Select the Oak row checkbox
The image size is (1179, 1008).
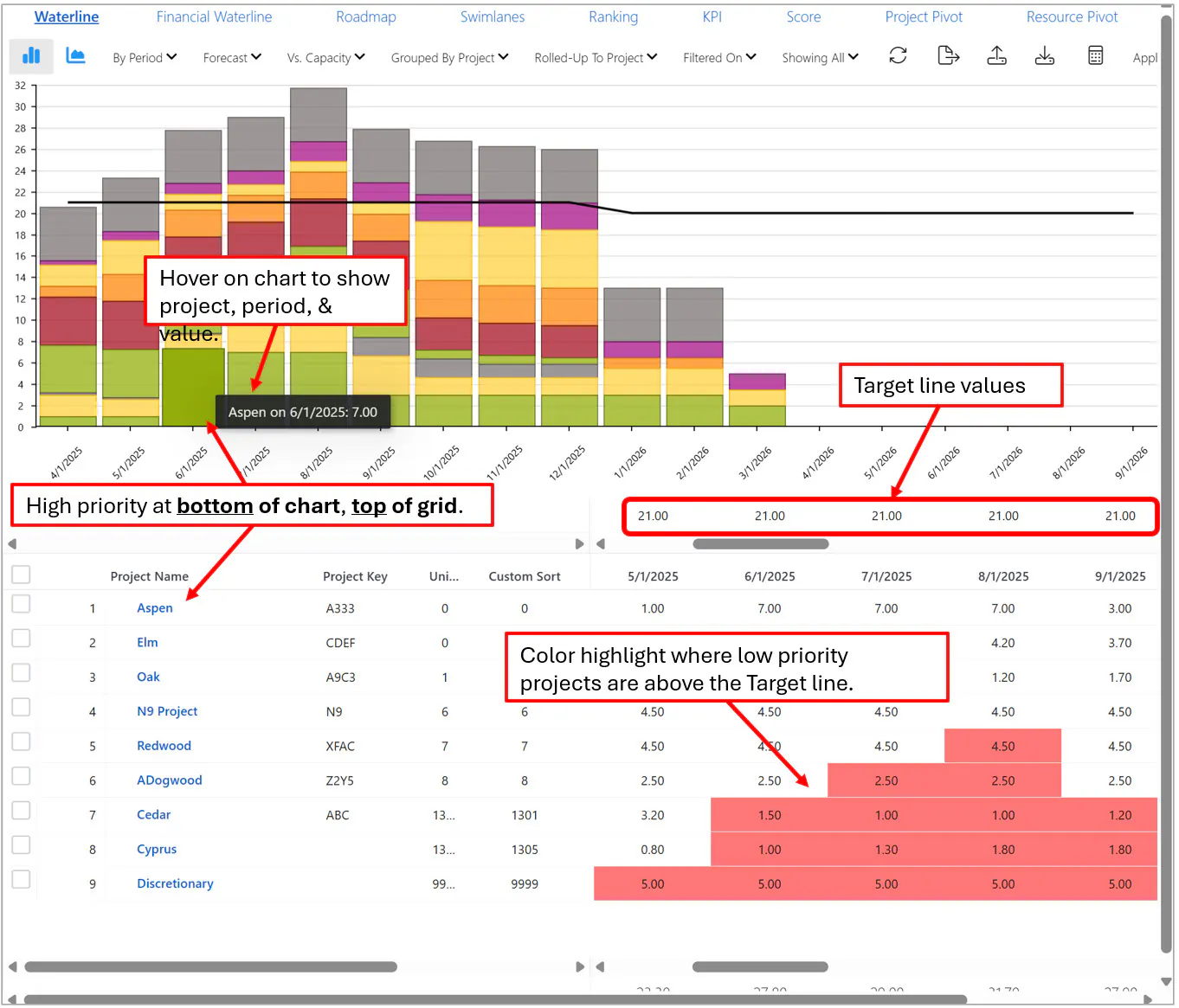click(x=21, y=673)
